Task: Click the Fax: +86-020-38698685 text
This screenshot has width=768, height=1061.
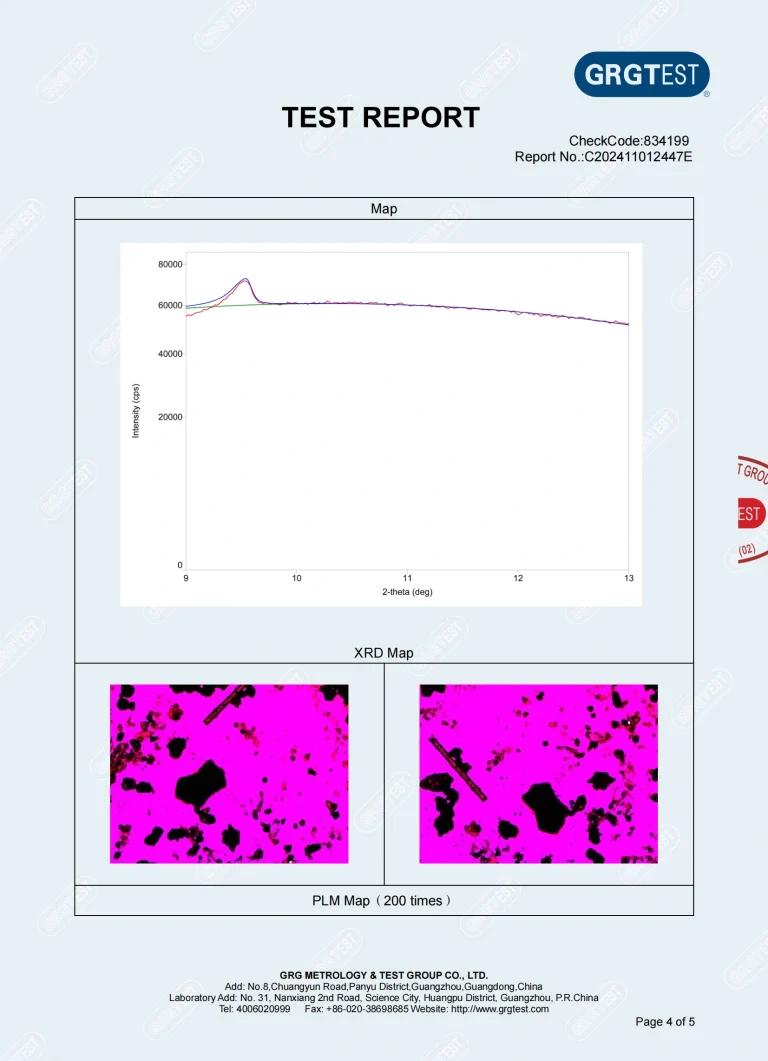Action: [357, 1009]
